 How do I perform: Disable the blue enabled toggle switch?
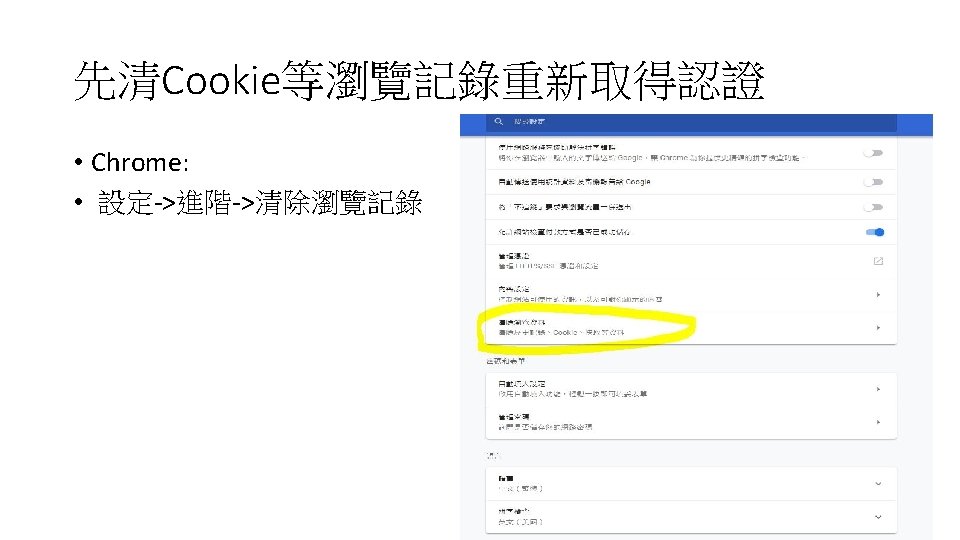tap(875, 232)
